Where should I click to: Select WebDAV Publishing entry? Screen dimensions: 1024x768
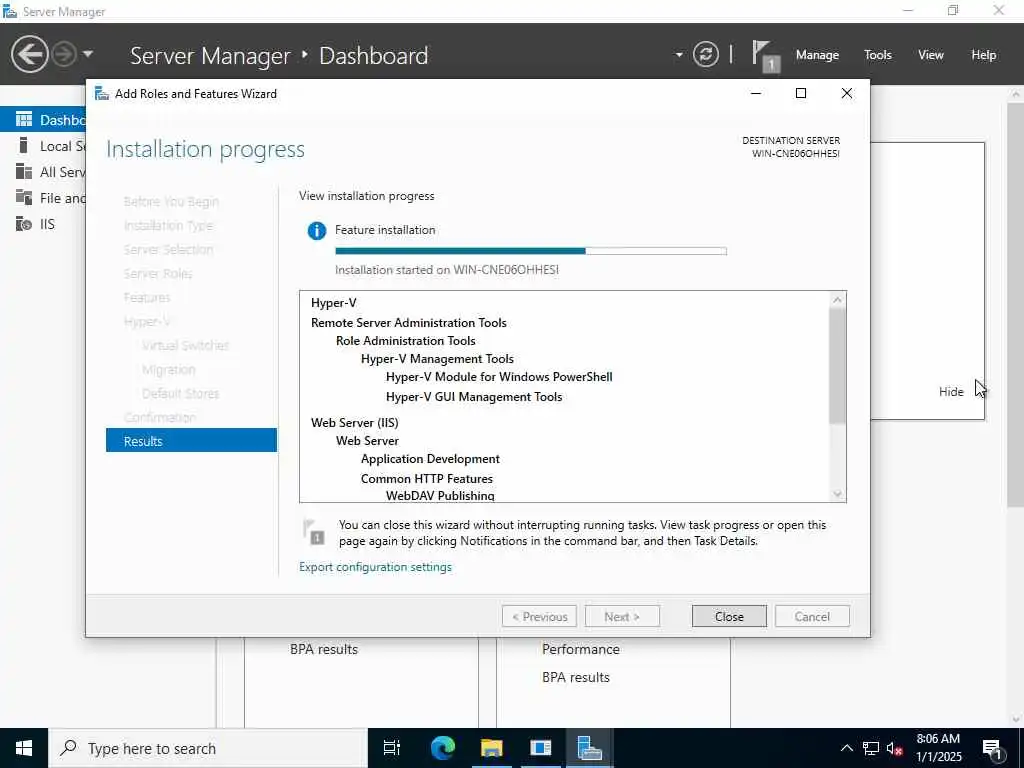tap(440, 496)
